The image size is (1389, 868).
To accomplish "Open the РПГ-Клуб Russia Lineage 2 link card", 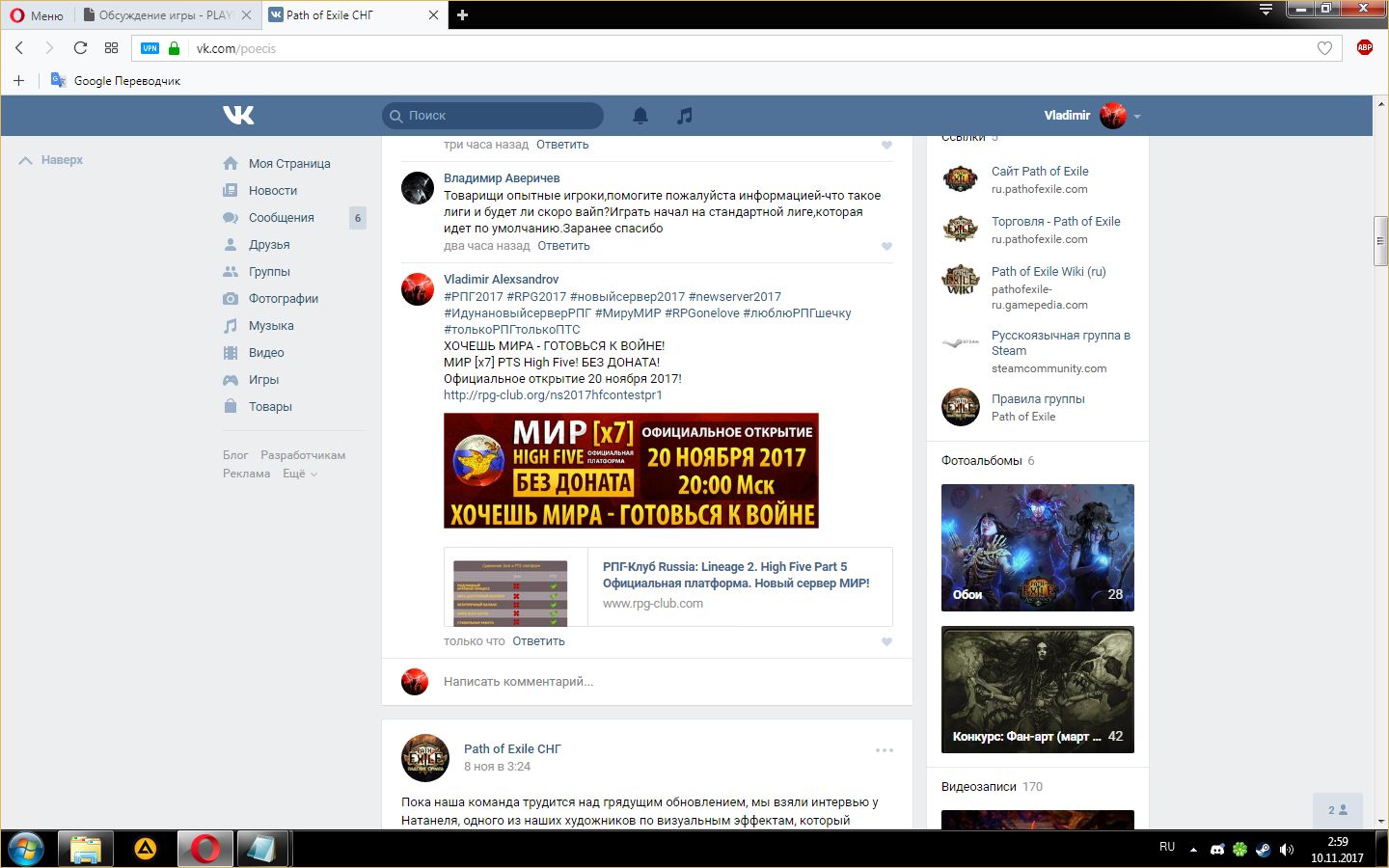I will tap(667, 586).
